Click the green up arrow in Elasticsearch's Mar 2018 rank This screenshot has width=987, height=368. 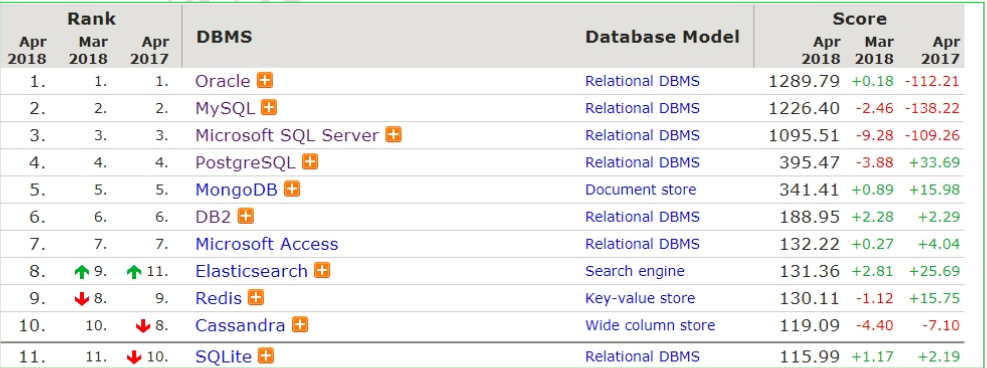tap(81, 272)
